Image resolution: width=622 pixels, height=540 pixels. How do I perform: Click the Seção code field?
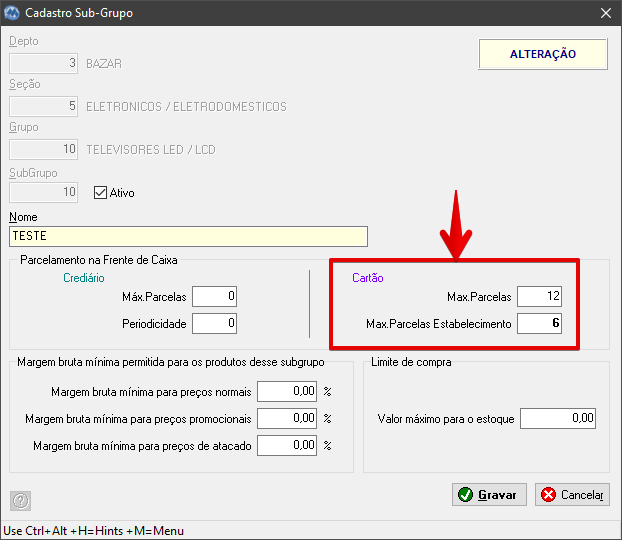44,106
